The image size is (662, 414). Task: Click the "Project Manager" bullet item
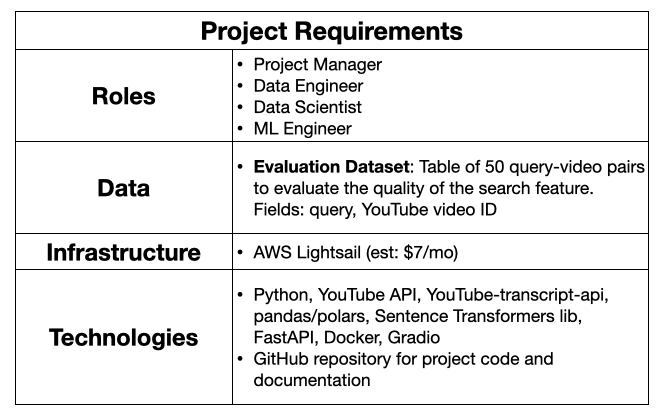coord(318,65)
